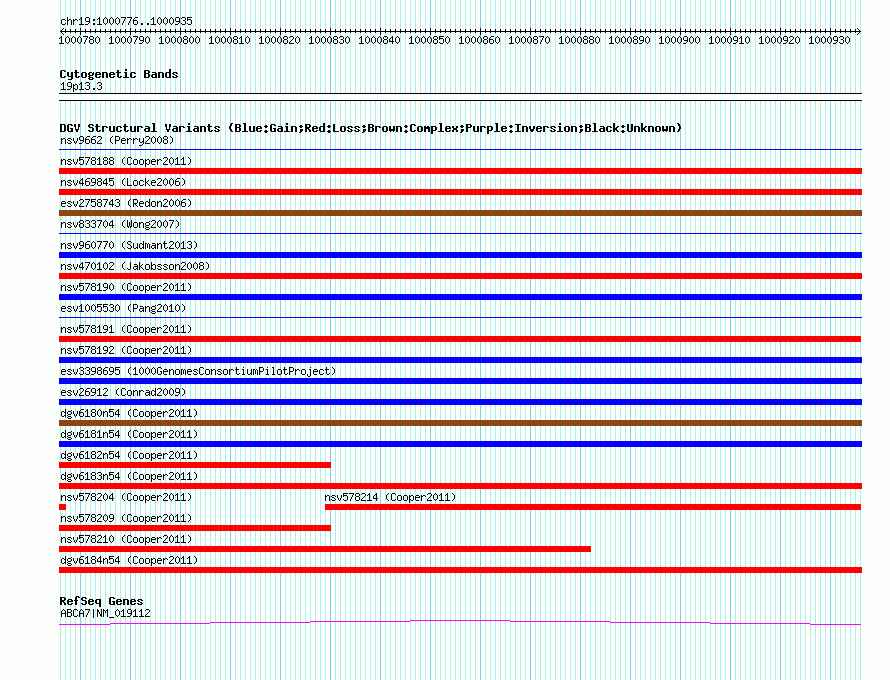Click the red bar under nsv578214
The height and width of the screenshot is (680, 890).
click(x=593, y=507)
